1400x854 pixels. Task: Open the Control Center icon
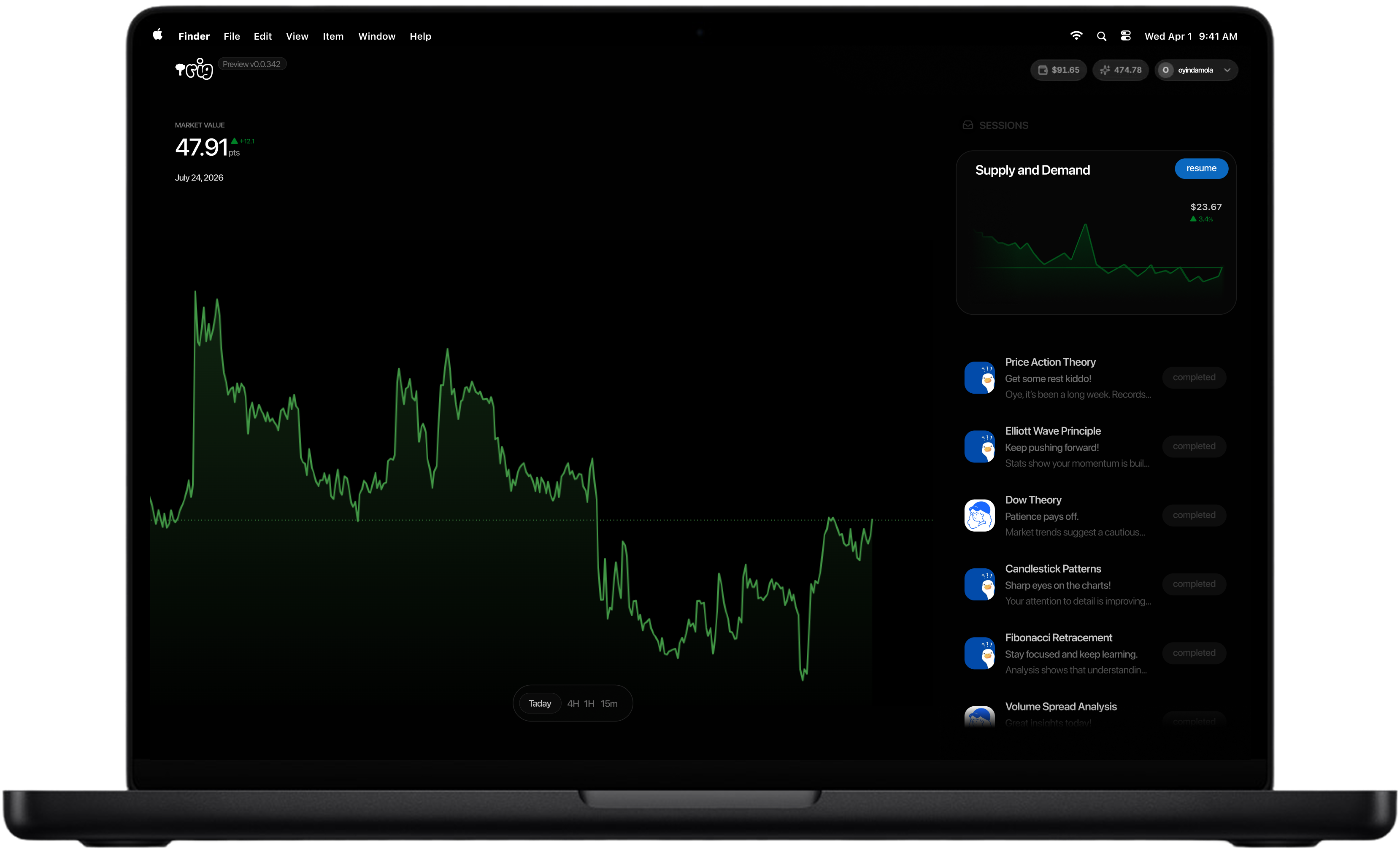pyautogui.click(x=1125, y=36)
